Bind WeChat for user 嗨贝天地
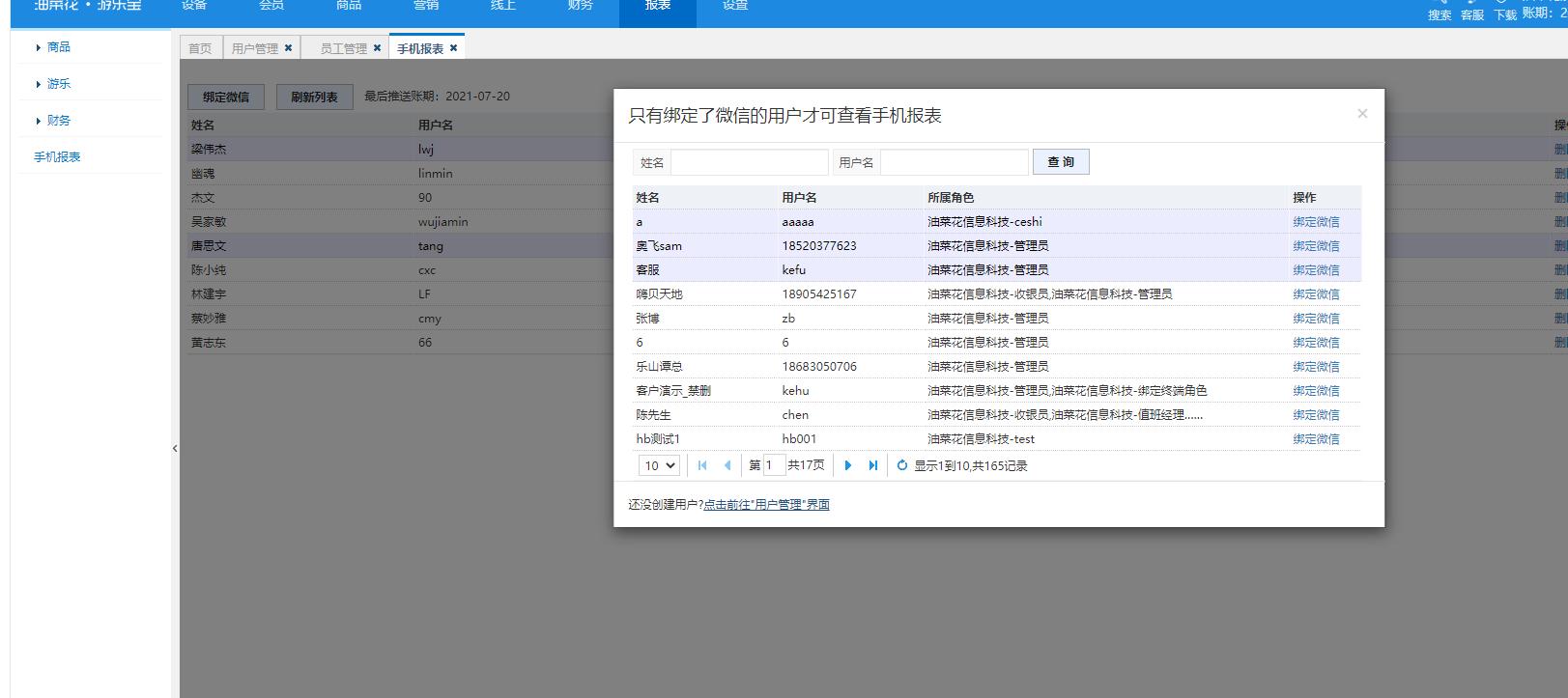Viewport: 1568px width, 698px height. (1316, 293)
